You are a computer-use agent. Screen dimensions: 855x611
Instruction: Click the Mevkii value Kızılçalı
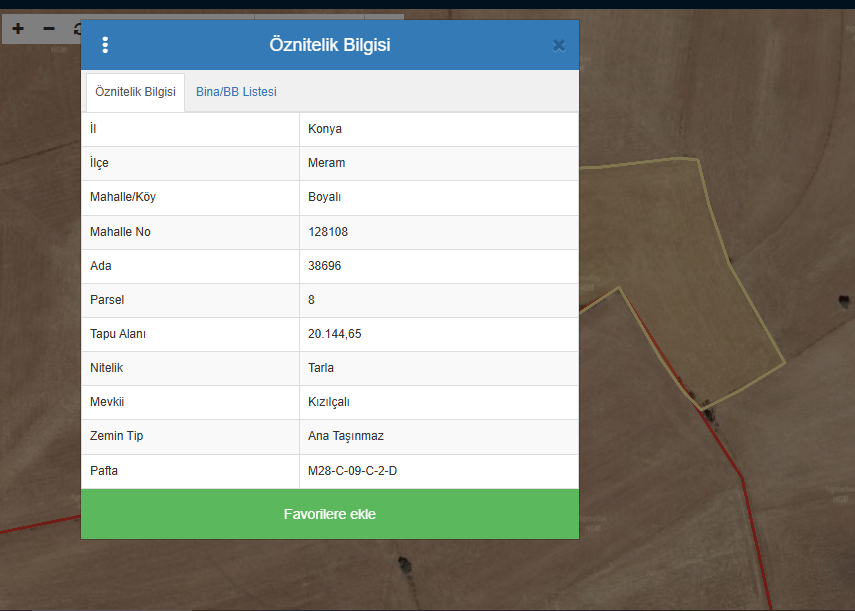click(x=328, y=402)
